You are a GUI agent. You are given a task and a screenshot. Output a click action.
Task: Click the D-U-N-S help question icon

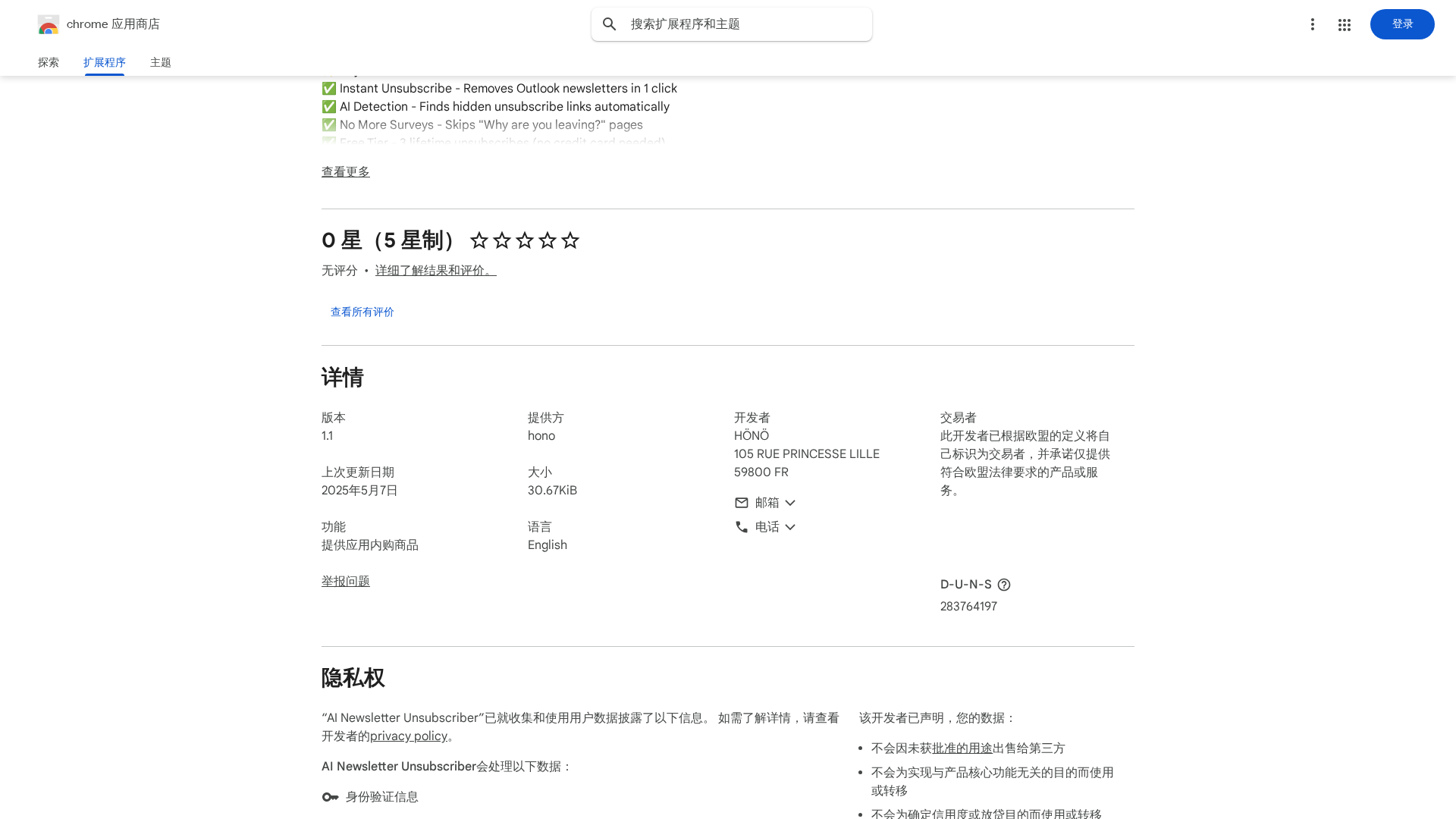[x=1004, y=585]
